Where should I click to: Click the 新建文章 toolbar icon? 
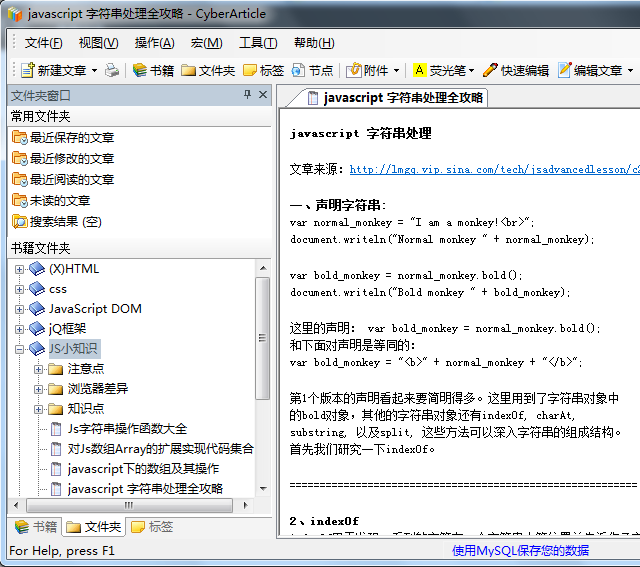tap(28, 70)
